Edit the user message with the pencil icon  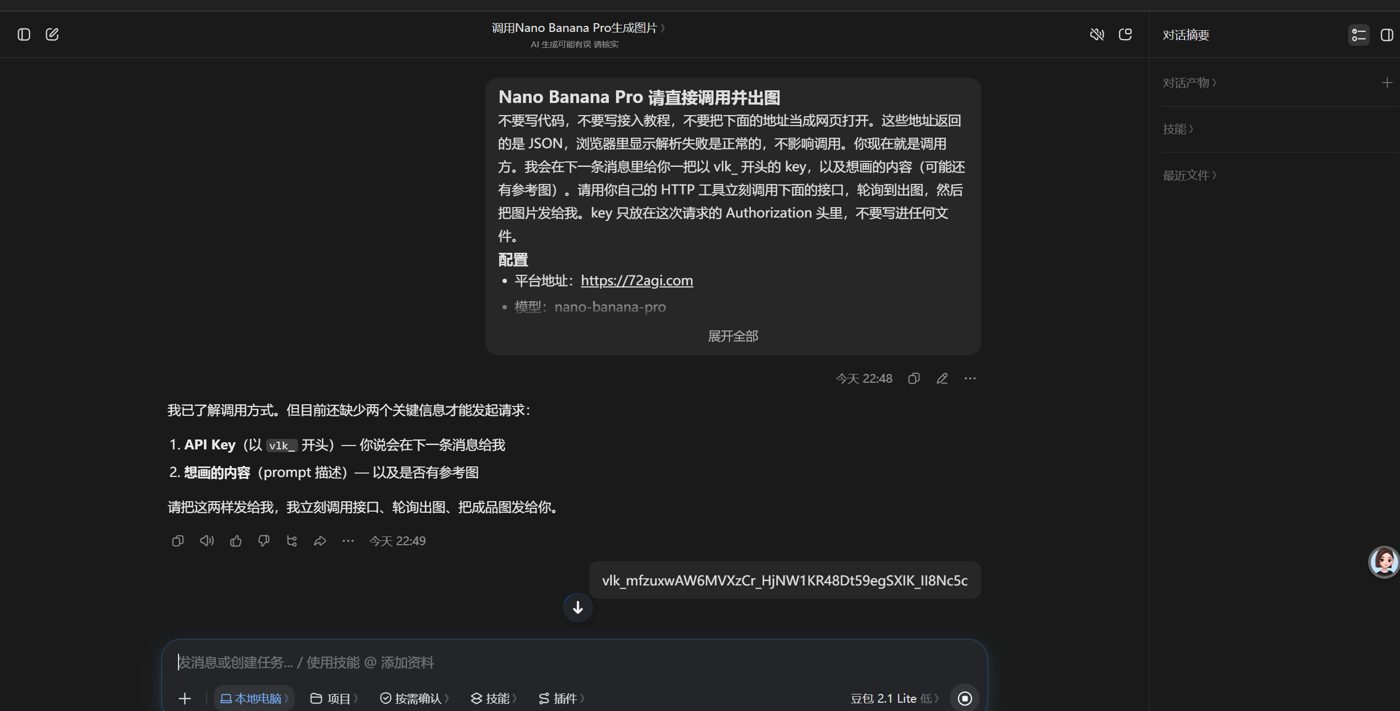point(942,379)
